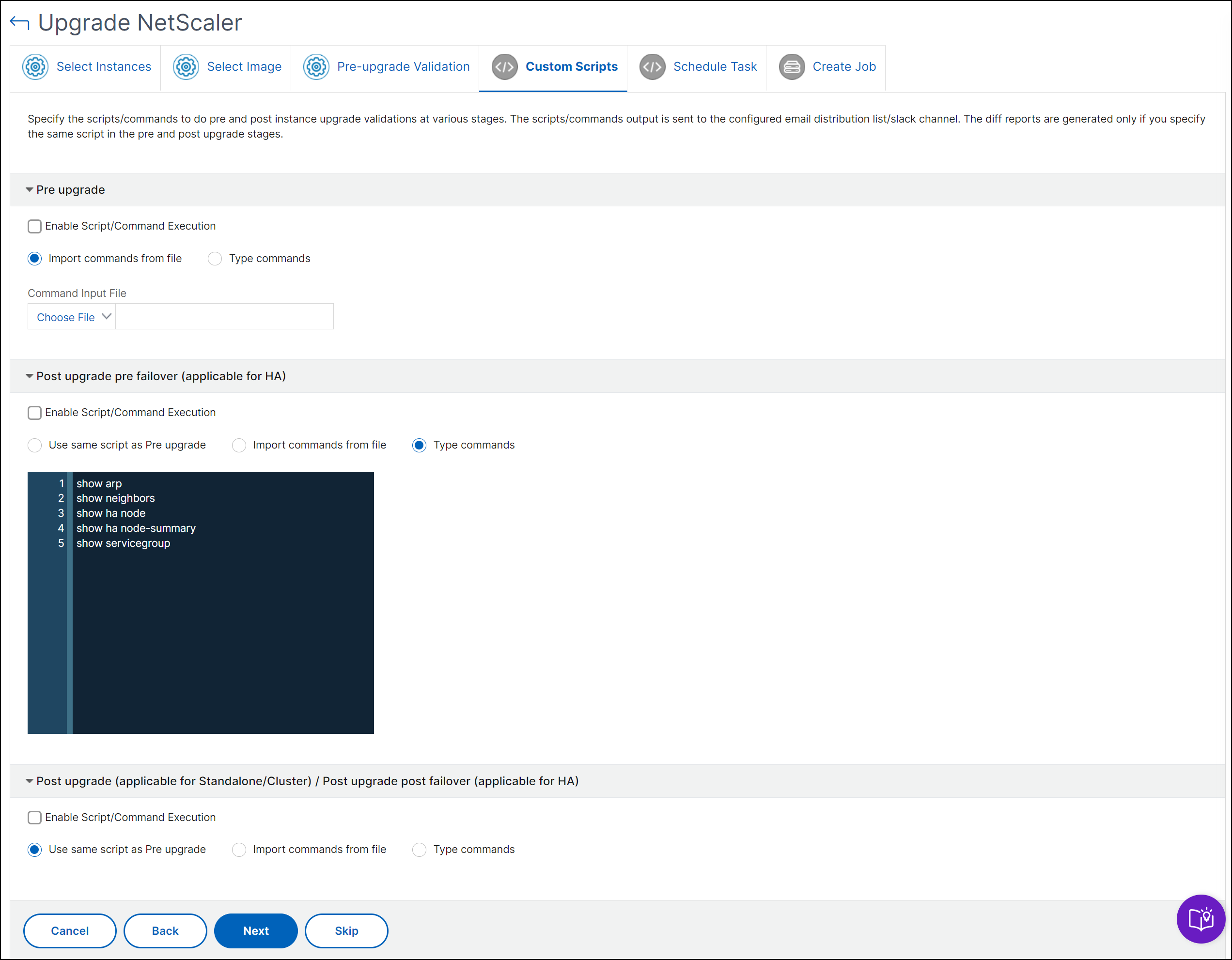
Task: Click inside the commands code editor
Action: 223,620
